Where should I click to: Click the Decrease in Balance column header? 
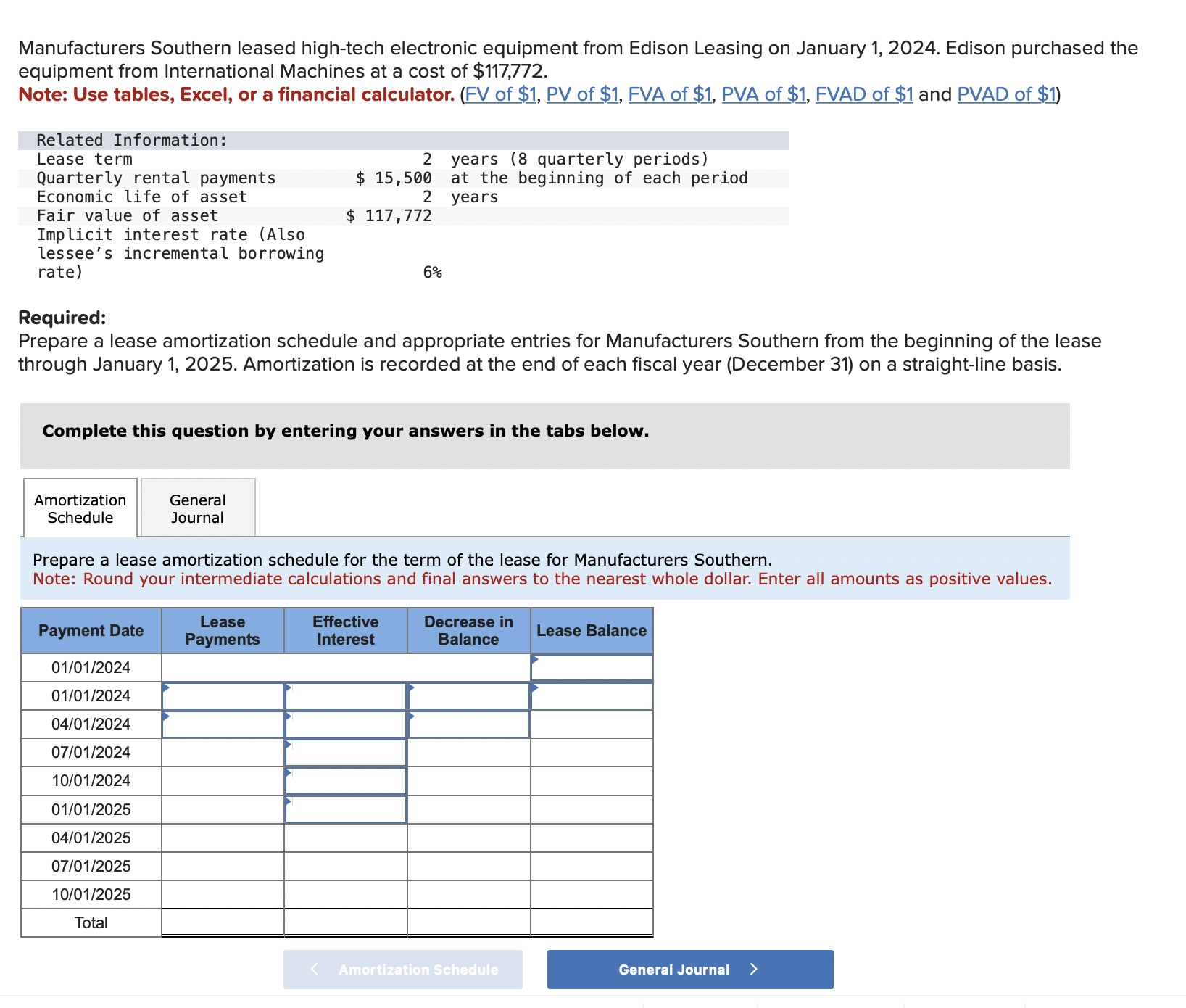coord(469,631)
